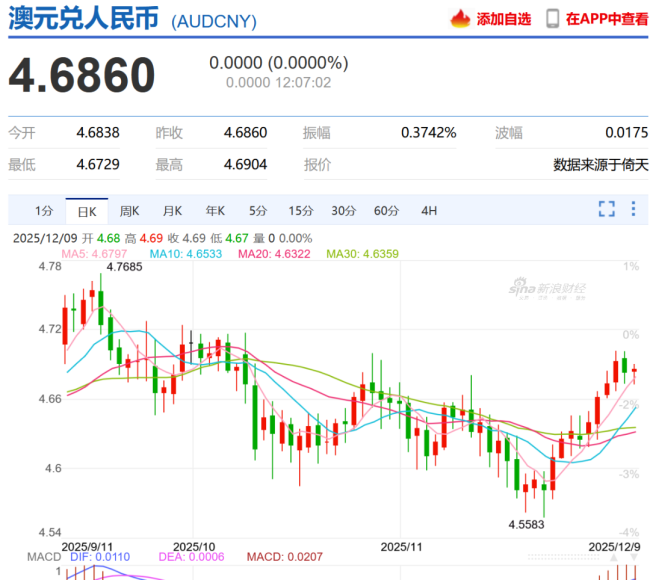The image size is (650, 580).
Task: Switch to 周K weekly chart
Action: pyautogui.click(x=129, y=210)
